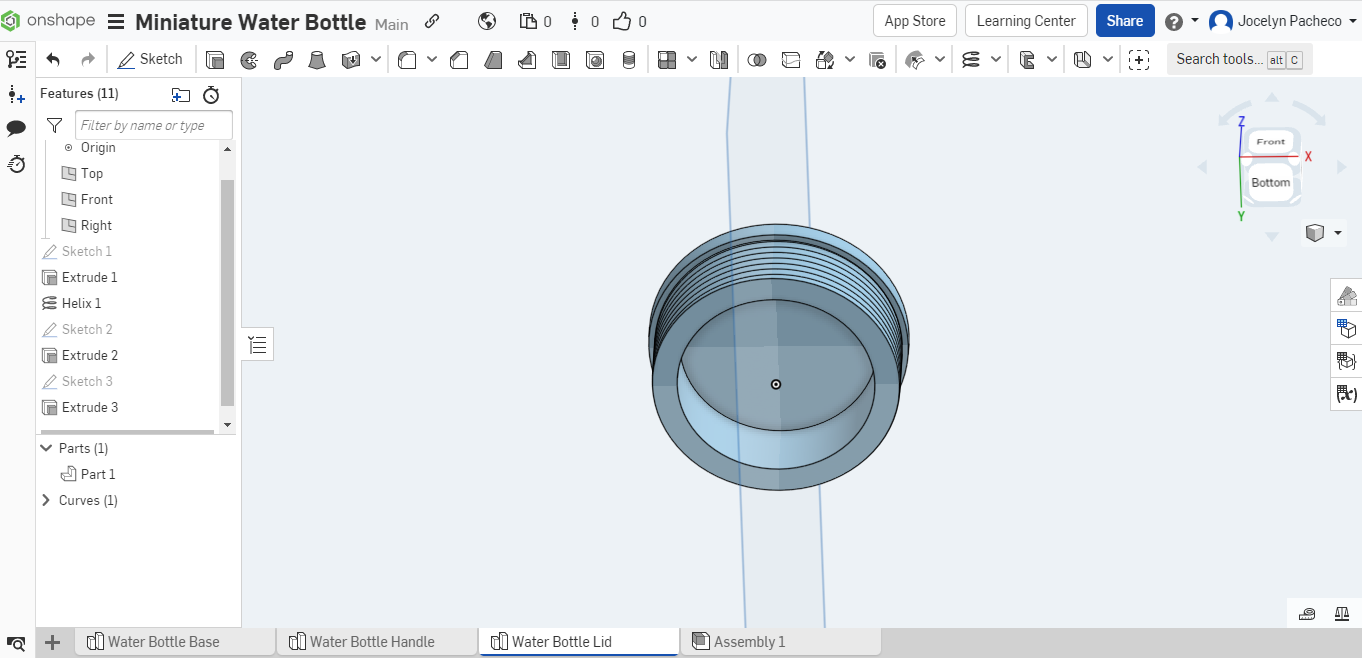
Task: Expand Transform tool dropdown arrow
Action: tap(850, 60)
